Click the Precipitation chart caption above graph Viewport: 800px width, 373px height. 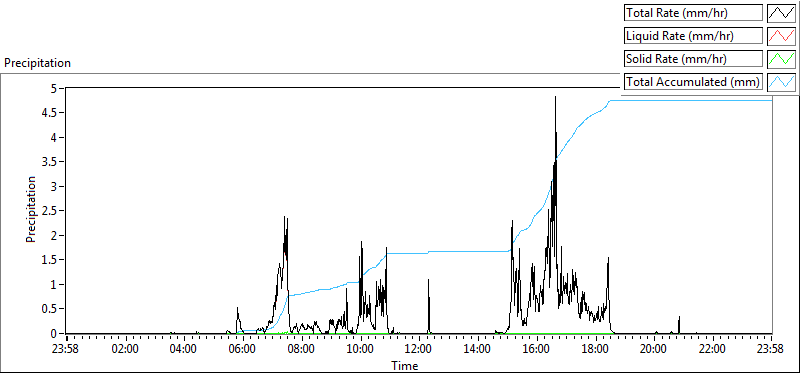[x=37, y=63]
